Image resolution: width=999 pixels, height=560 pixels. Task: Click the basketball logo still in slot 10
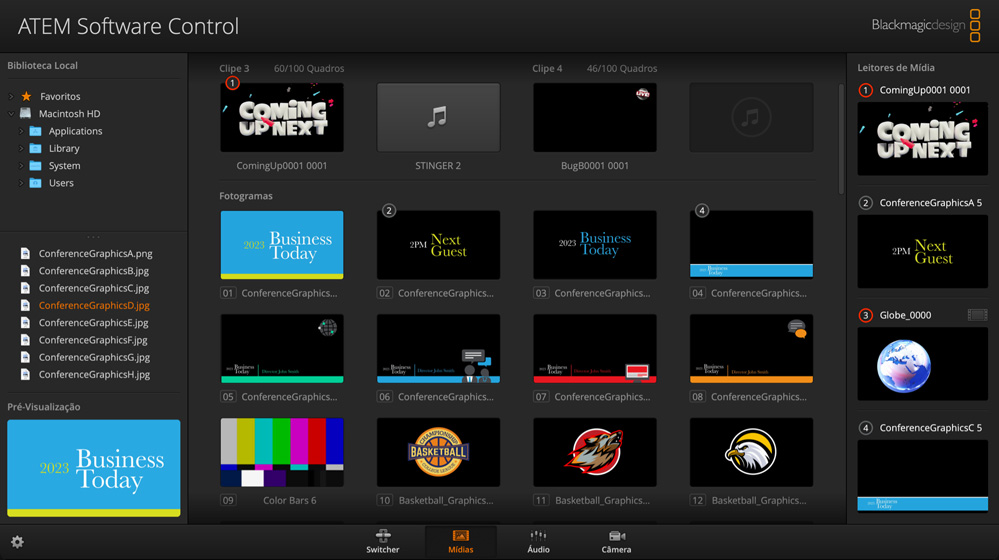coord(438,453)
